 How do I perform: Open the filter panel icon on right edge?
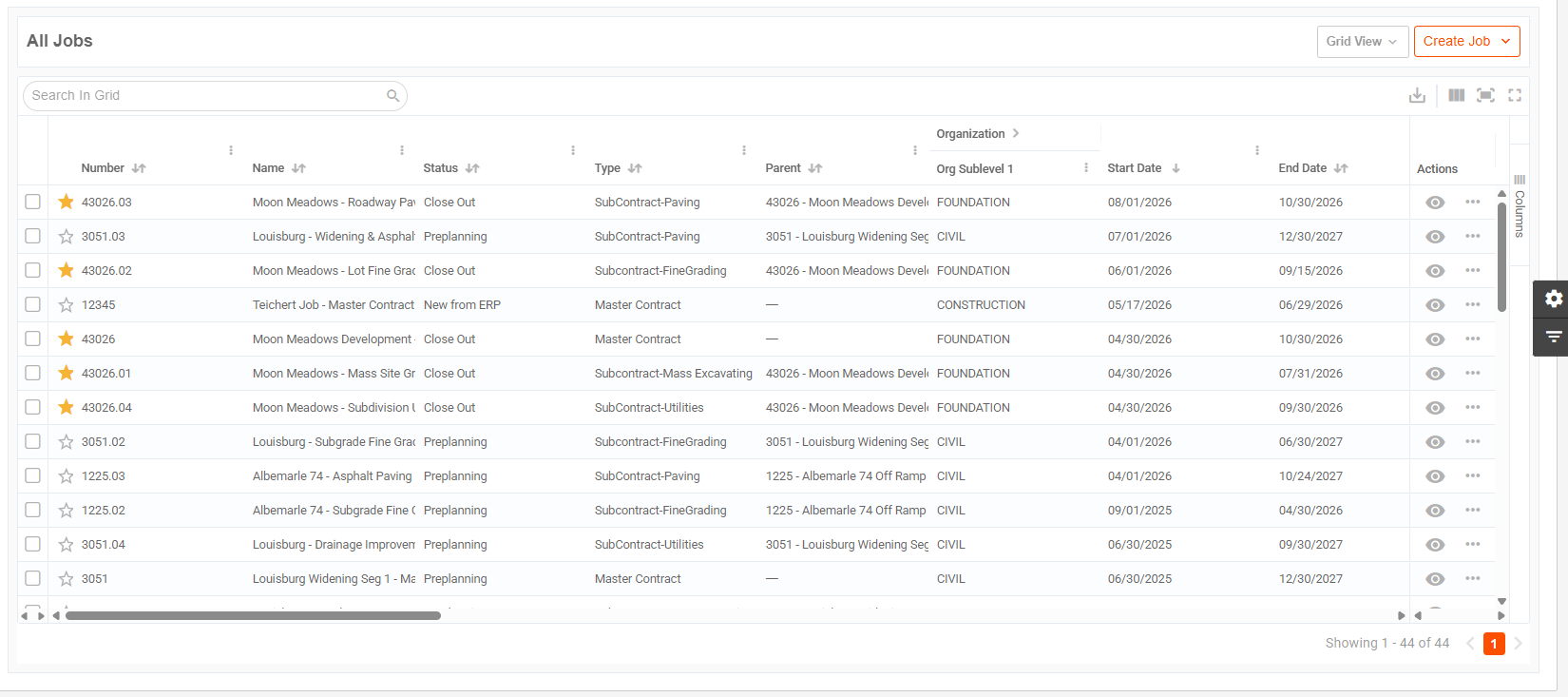pos(1553,337)
